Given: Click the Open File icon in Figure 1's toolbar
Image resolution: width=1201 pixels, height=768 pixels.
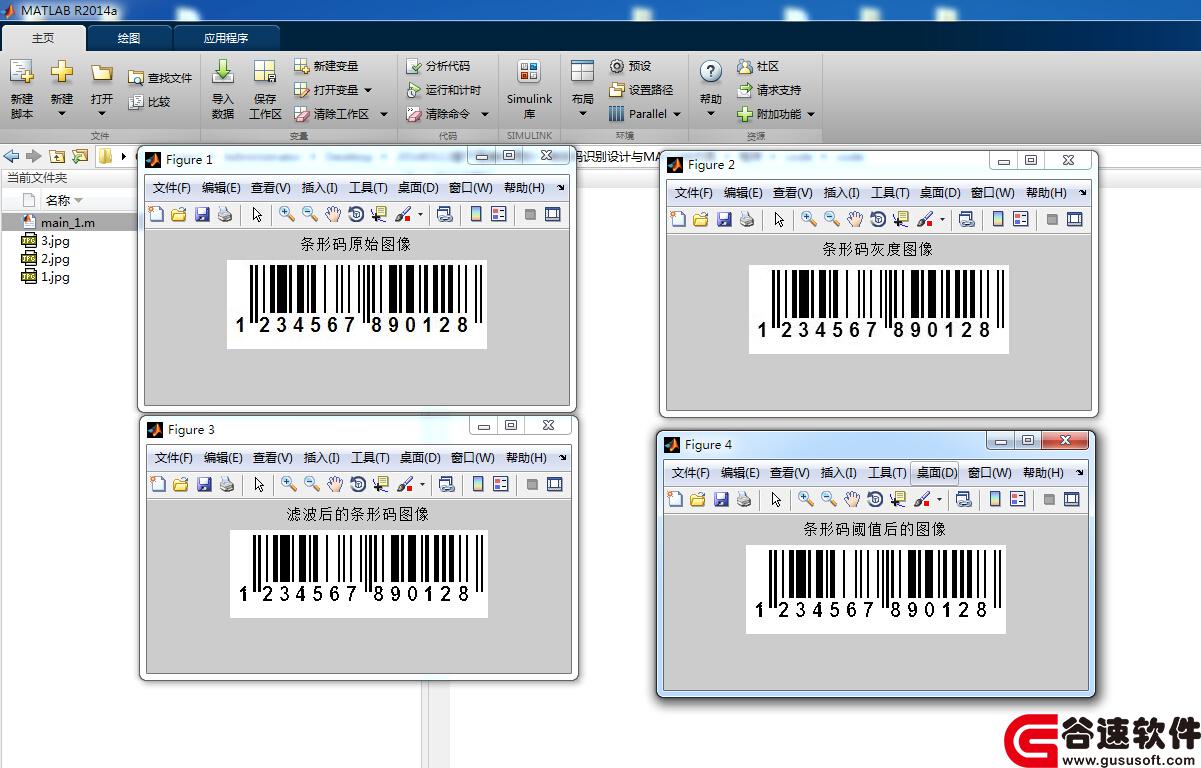Looking at the screenshot, I should [179, 214].
